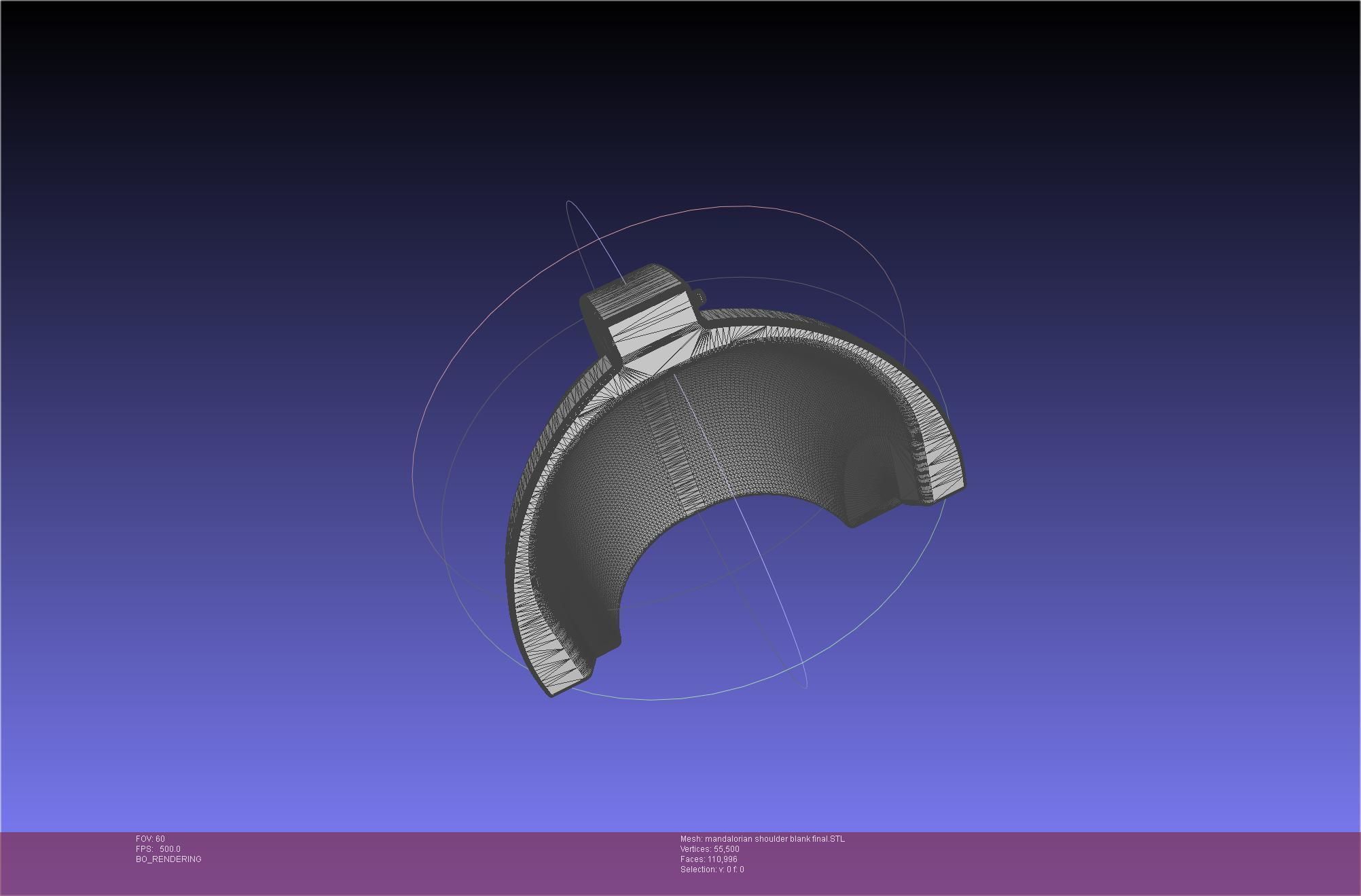
Task: Click the Faces: 110,996 text
Action: pos(709,859)
